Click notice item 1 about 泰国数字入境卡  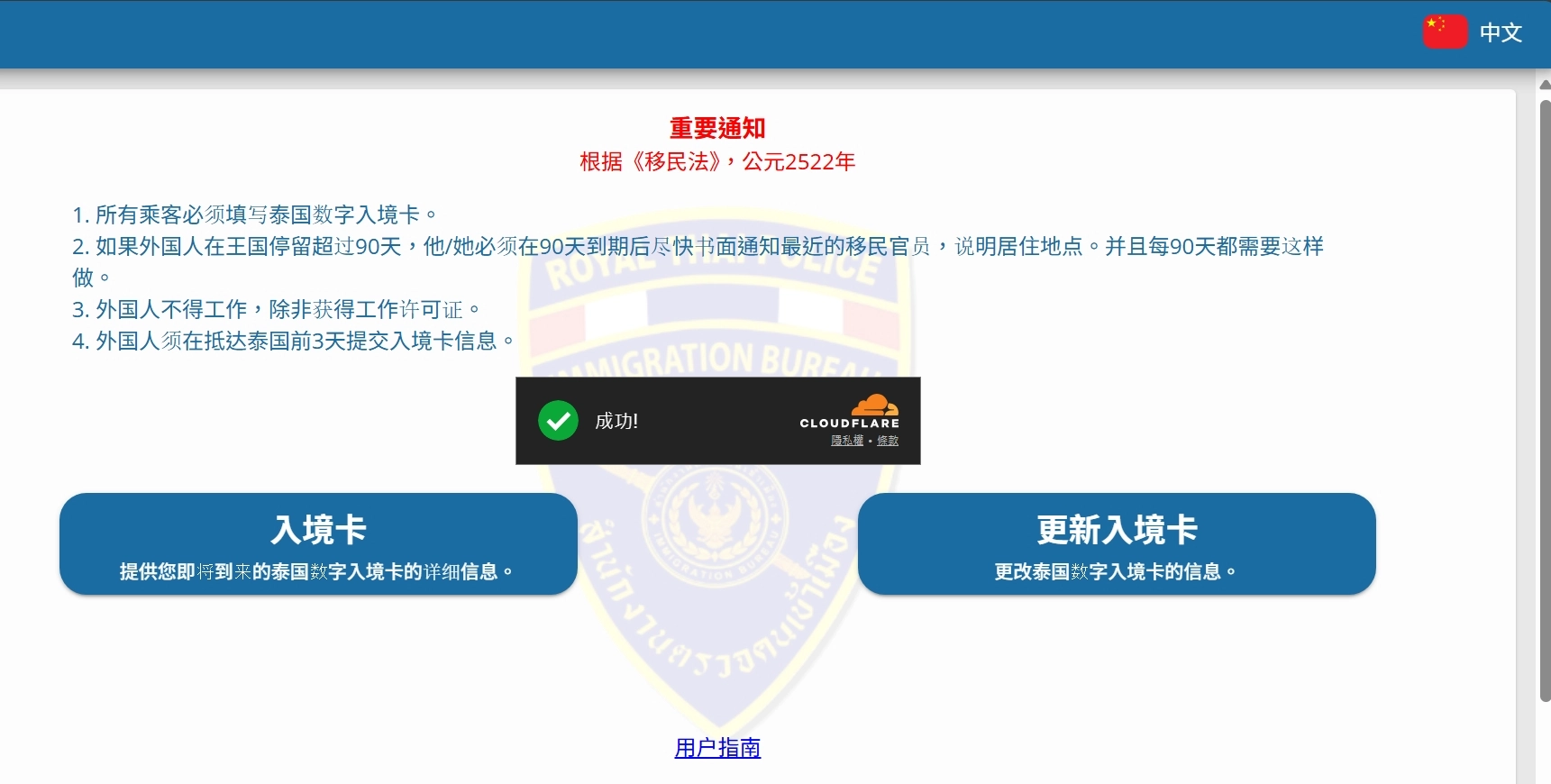click(x=254, y=215)
